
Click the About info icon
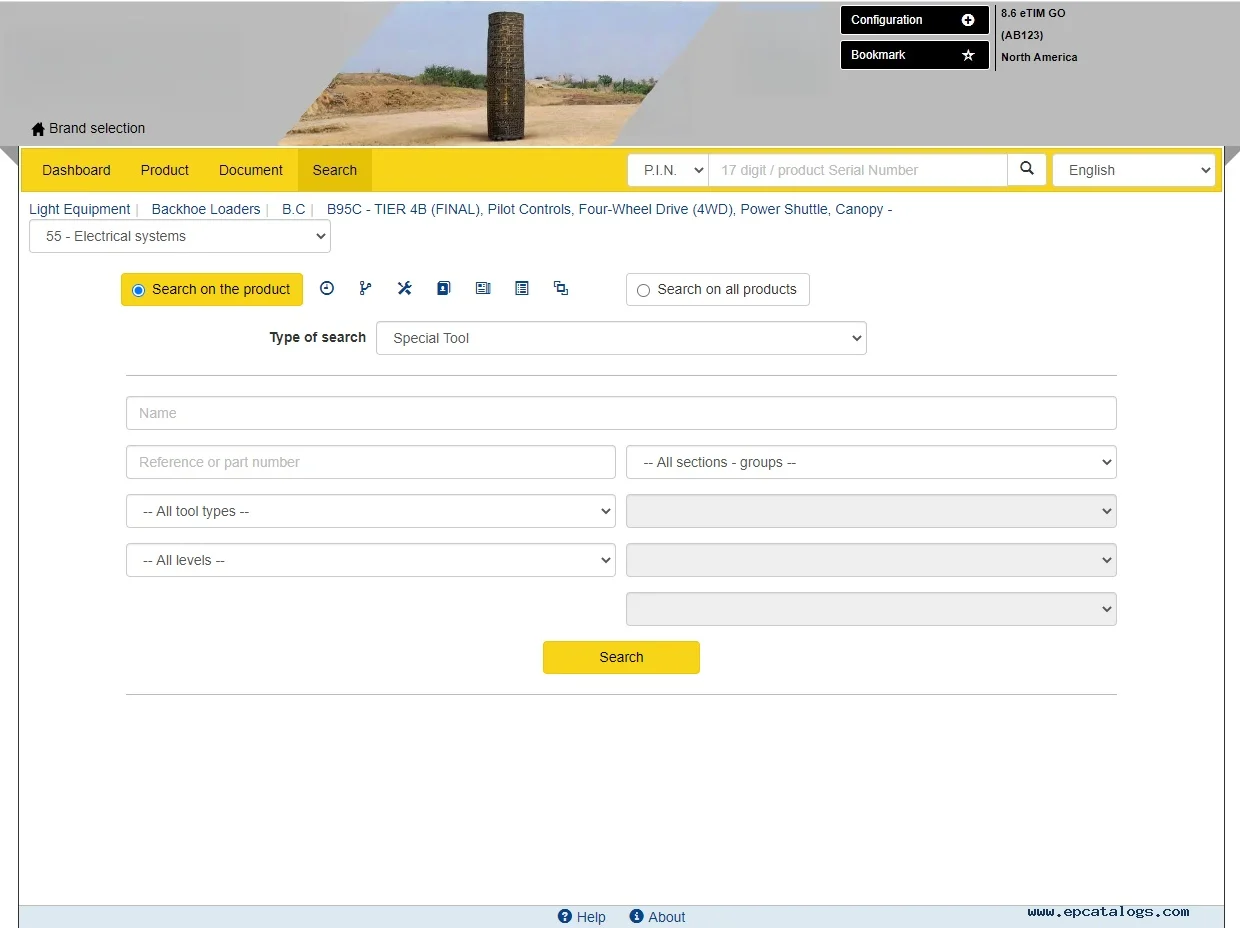(636, 916)
